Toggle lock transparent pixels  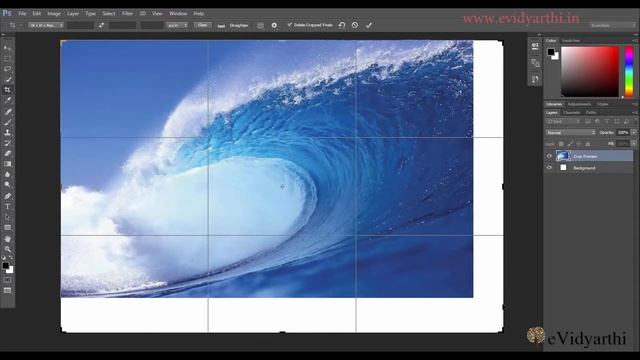pos(561,144)
